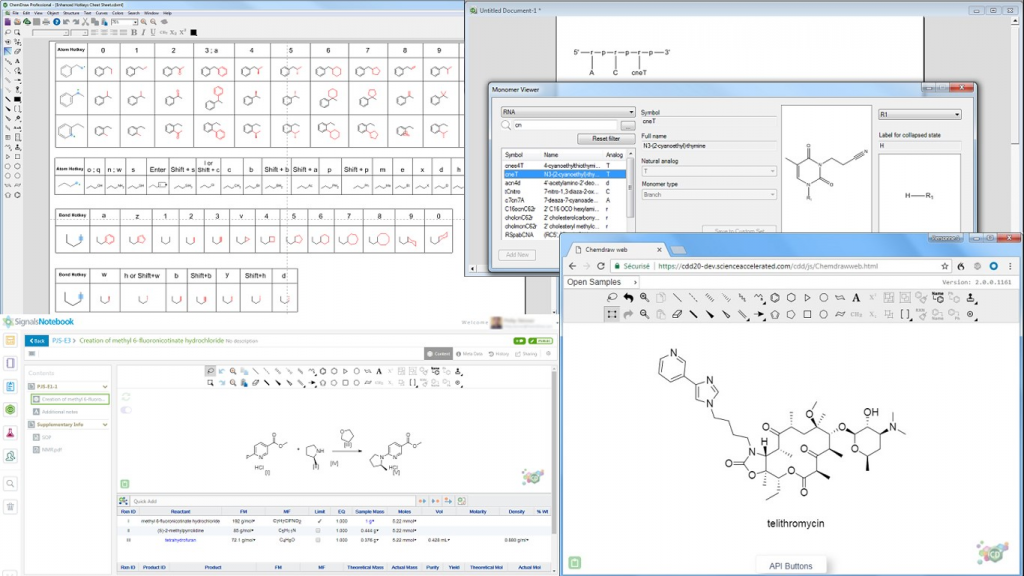Click the blue help icon in ChemDraw Professional

point(56,22)
